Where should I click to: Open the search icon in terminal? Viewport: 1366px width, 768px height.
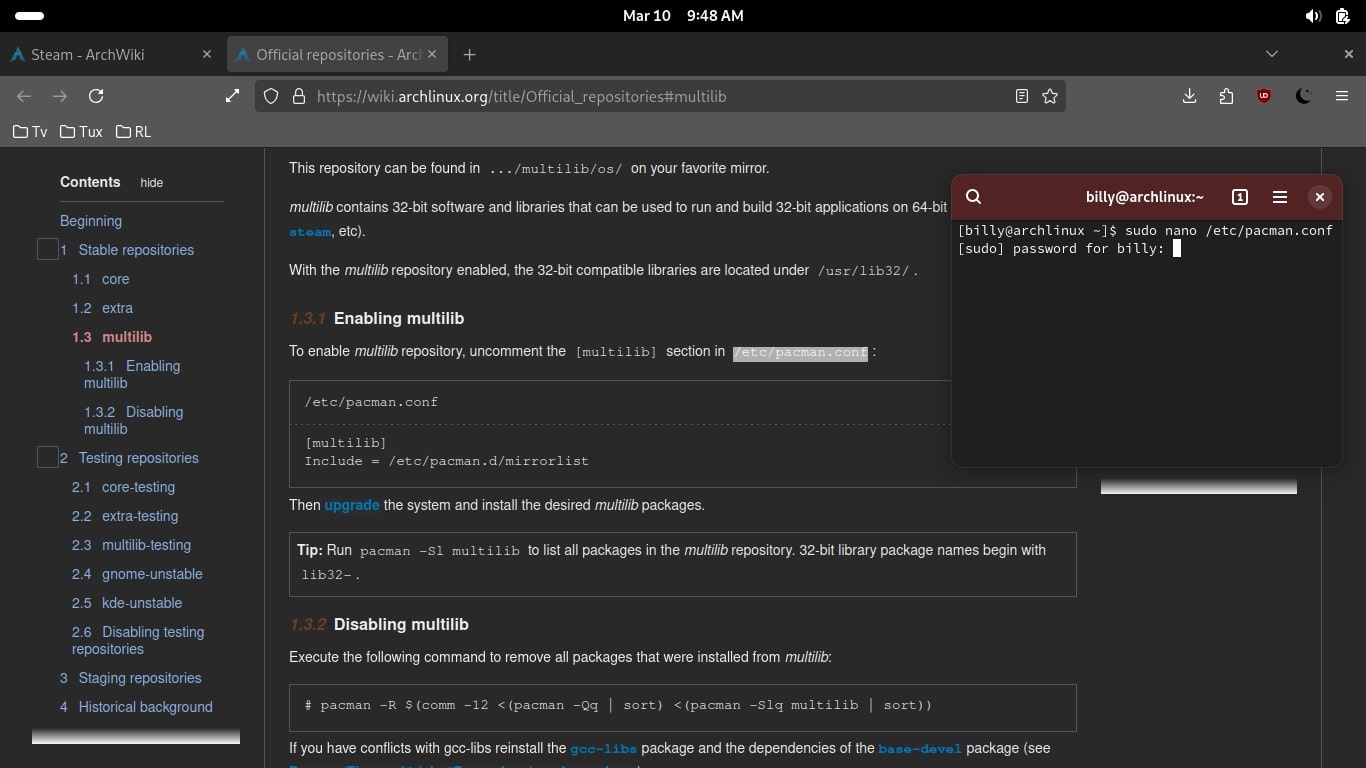pyautogui.click(x=974, y=197)
